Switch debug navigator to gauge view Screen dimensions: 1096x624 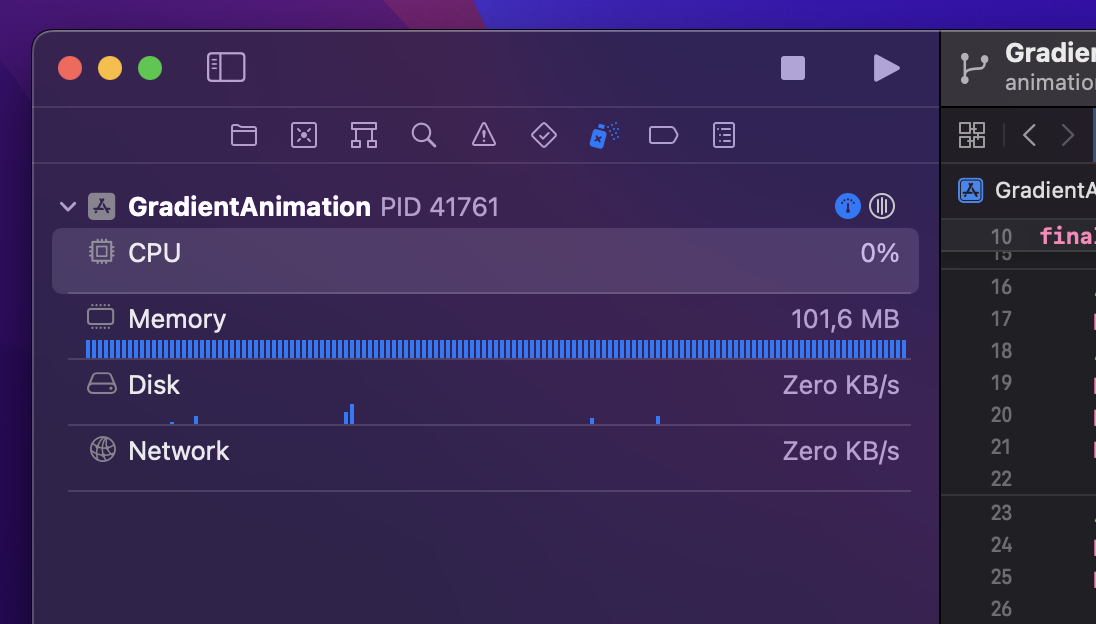pos(847,206)
